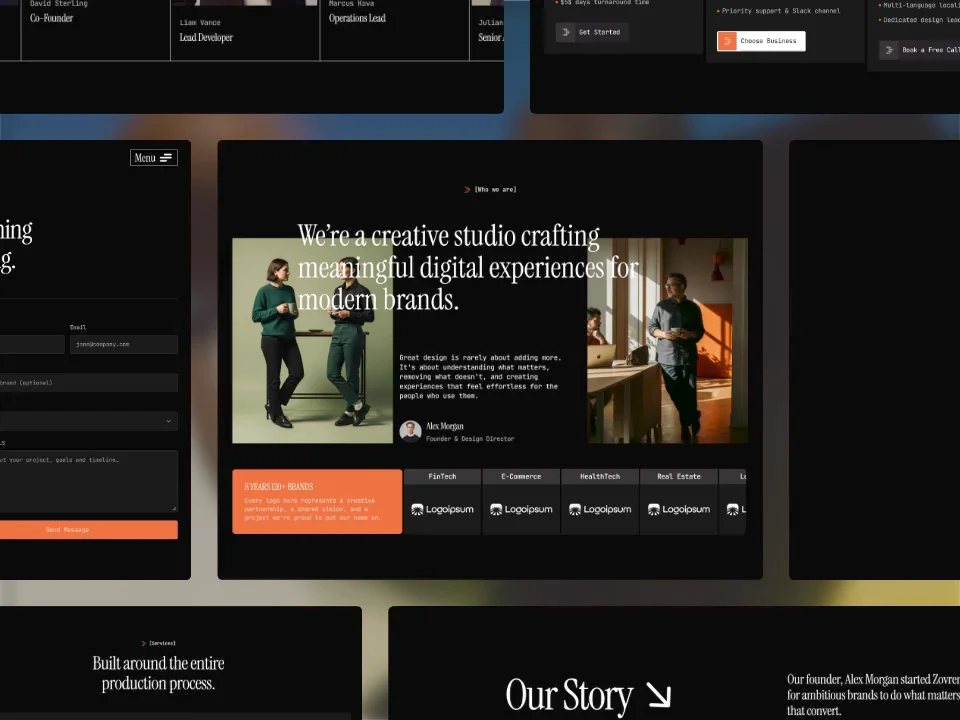Viewport: 960px width, 720px height.
Task: Select the HealthTech category label
Action: click(600, 476)
